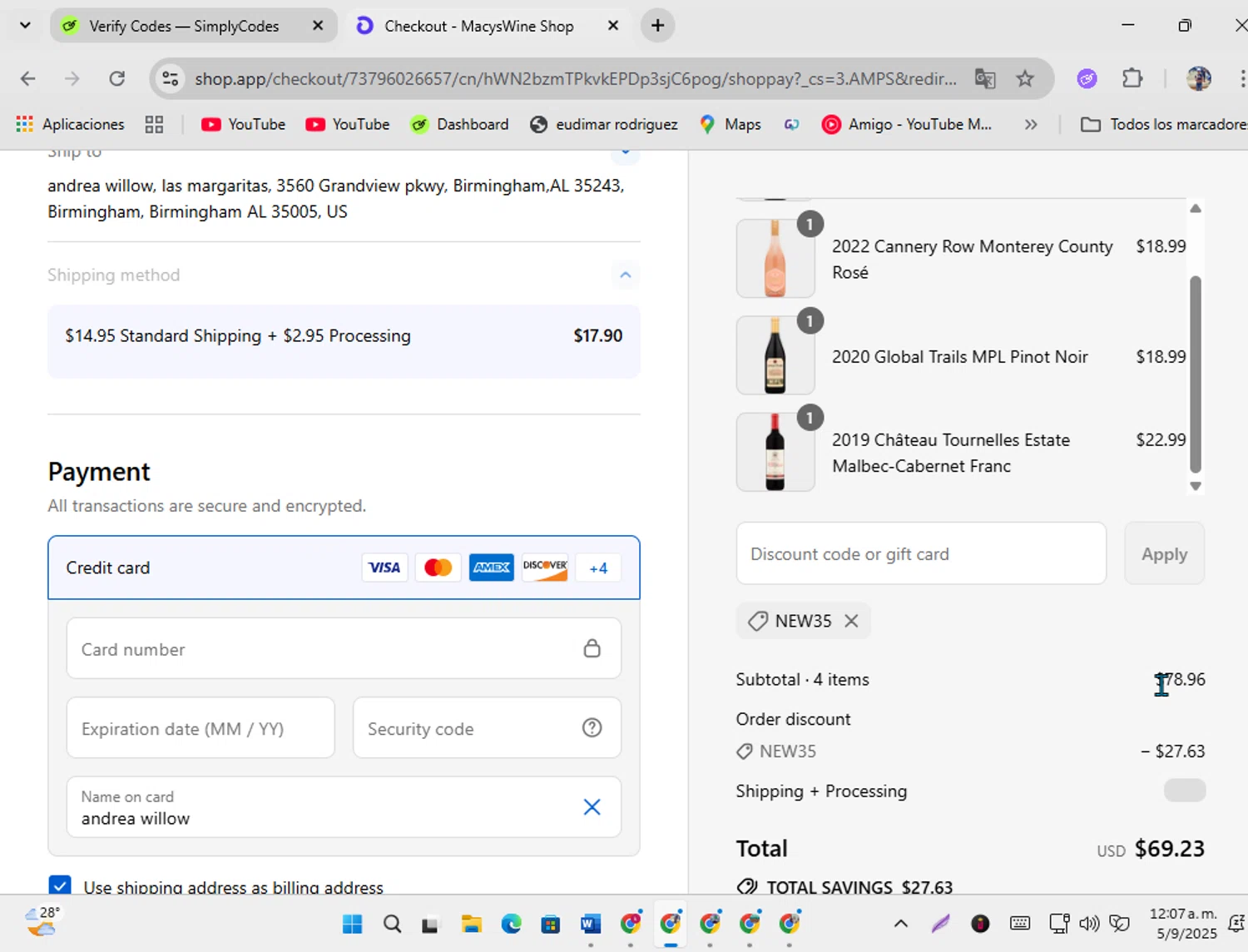
Task: Click the Cannery Row Rosé thumbnail
Action: coord(775,258)
